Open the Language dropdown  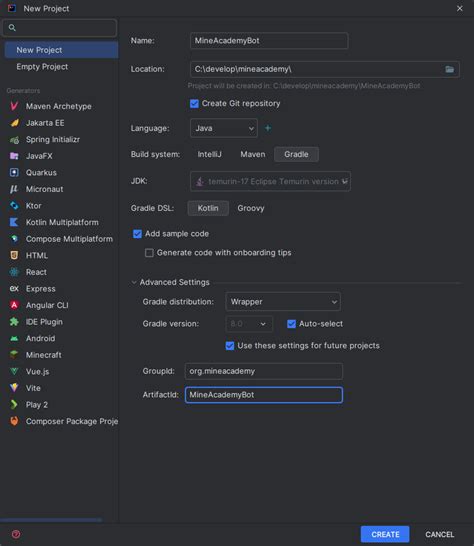[x=224, y=128]
